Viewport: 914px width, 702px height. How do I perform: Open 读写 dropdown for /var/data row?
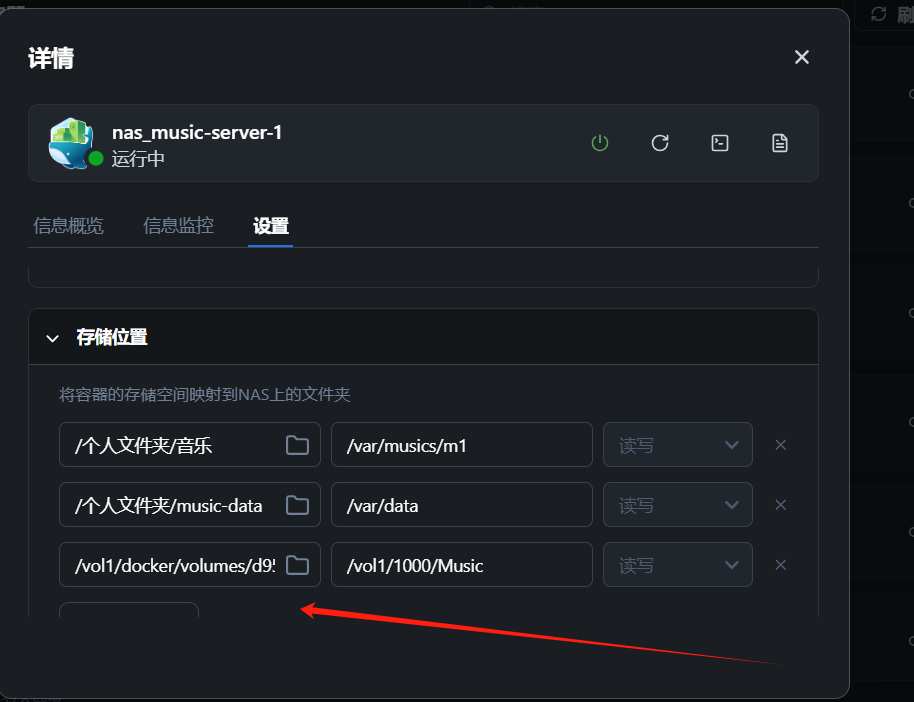click(677, 505)
